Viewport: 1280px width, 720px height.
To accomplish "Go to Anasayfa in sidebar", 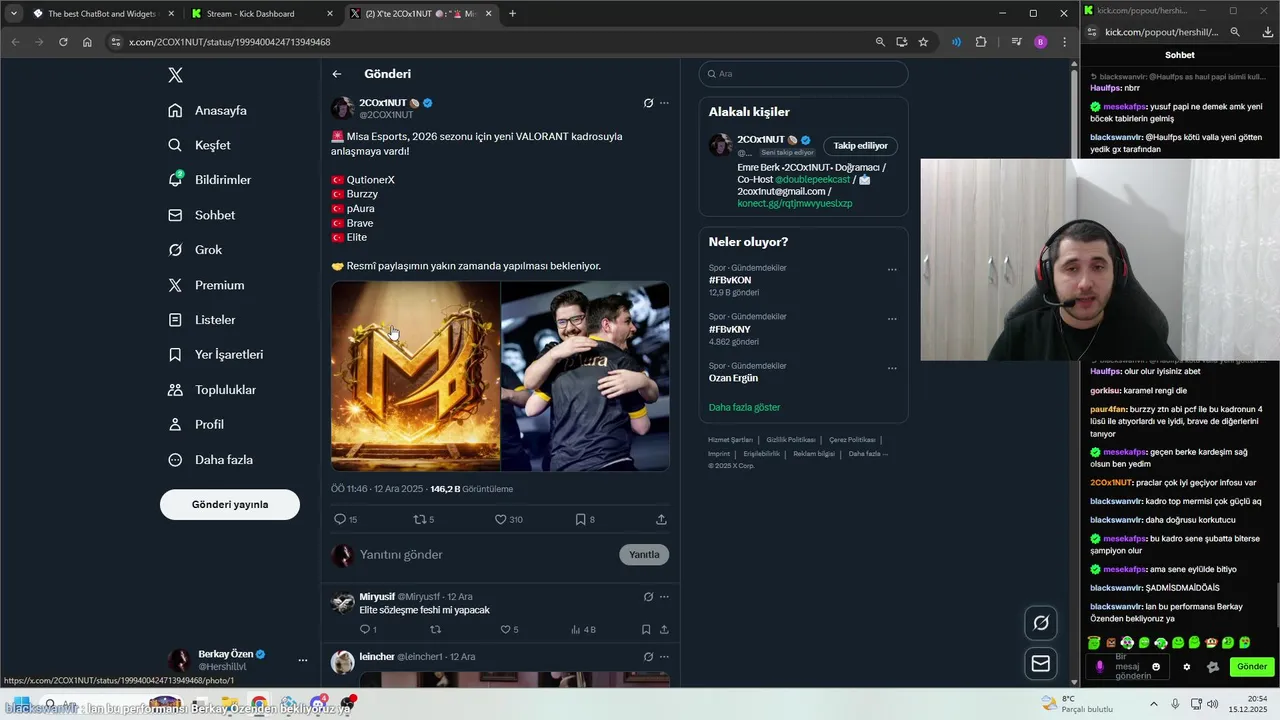I will tap(207, 110).
